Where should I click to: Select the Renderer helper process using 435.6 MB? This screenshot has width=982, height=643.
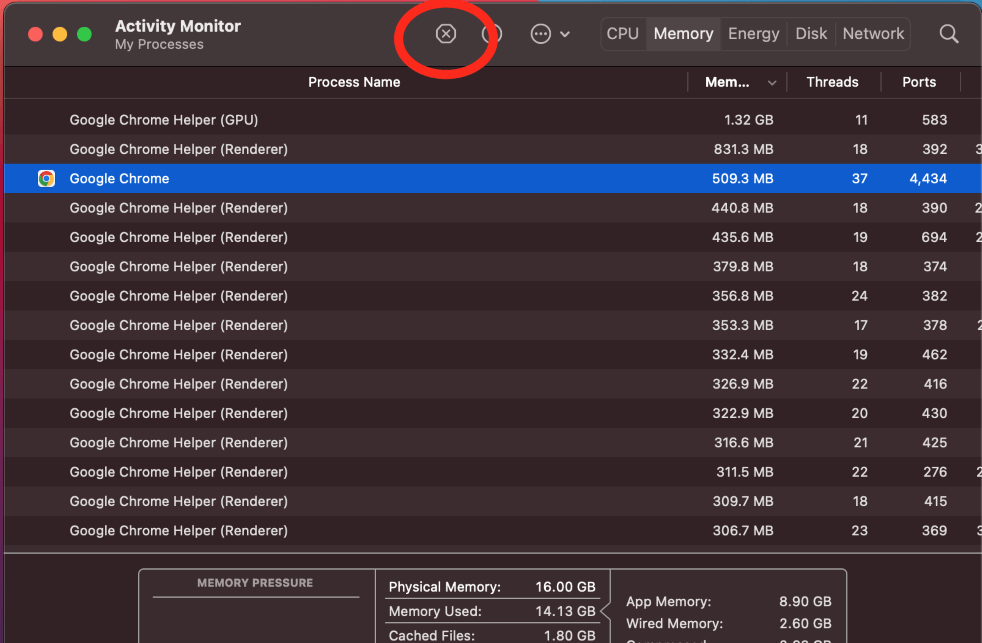178,237
